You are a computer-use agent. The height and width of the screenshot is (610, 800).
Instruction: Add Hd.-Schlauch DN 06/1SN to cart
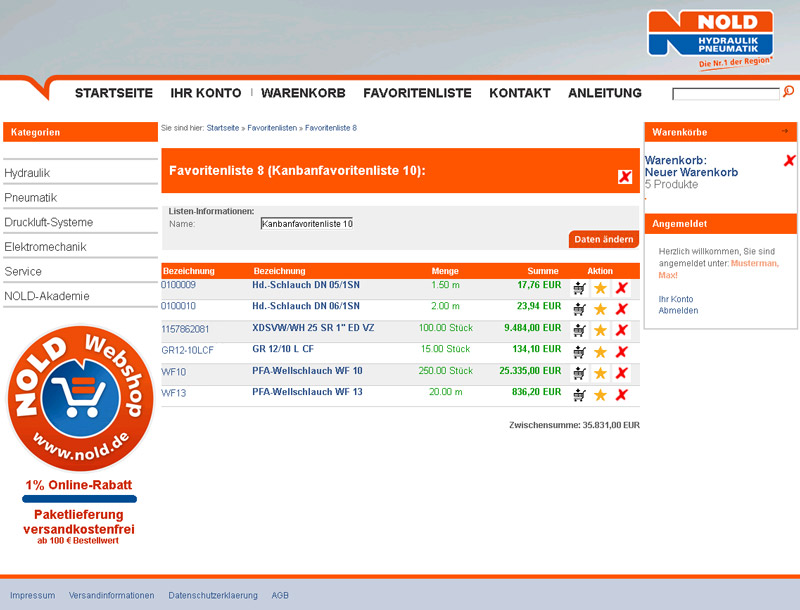tap(579, 309)
